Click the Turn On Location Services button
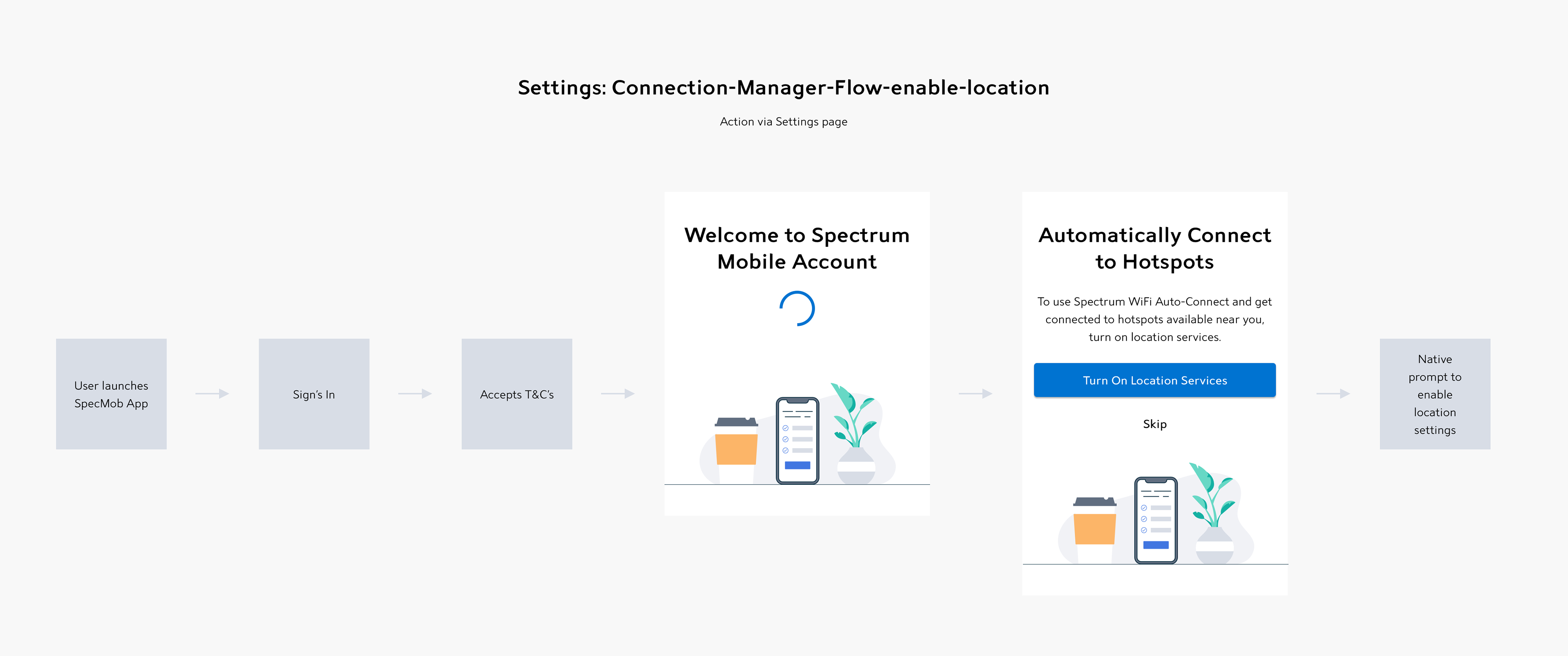Viewport: 1568px width, 656px height. (x=1155, y=380)
